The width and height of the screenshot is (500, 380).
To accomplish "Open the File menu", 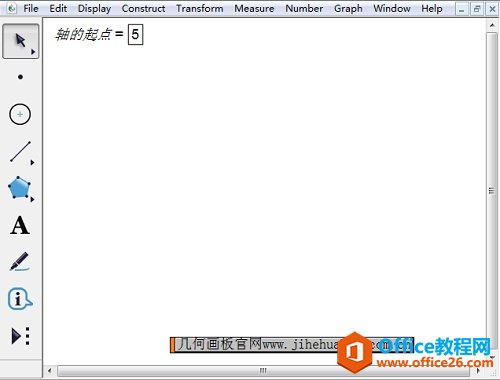I will pyautogui.click(x=31, y=8).
